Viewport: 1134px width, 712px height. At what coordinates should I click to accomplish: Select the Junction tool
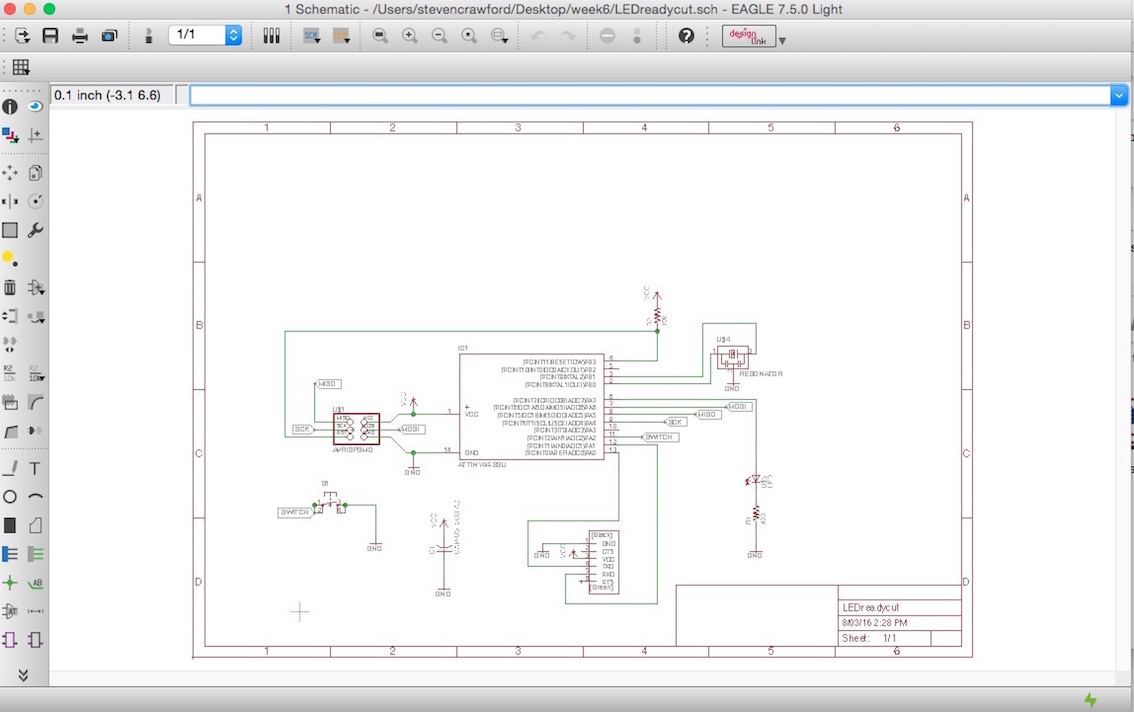pos(10,583)
